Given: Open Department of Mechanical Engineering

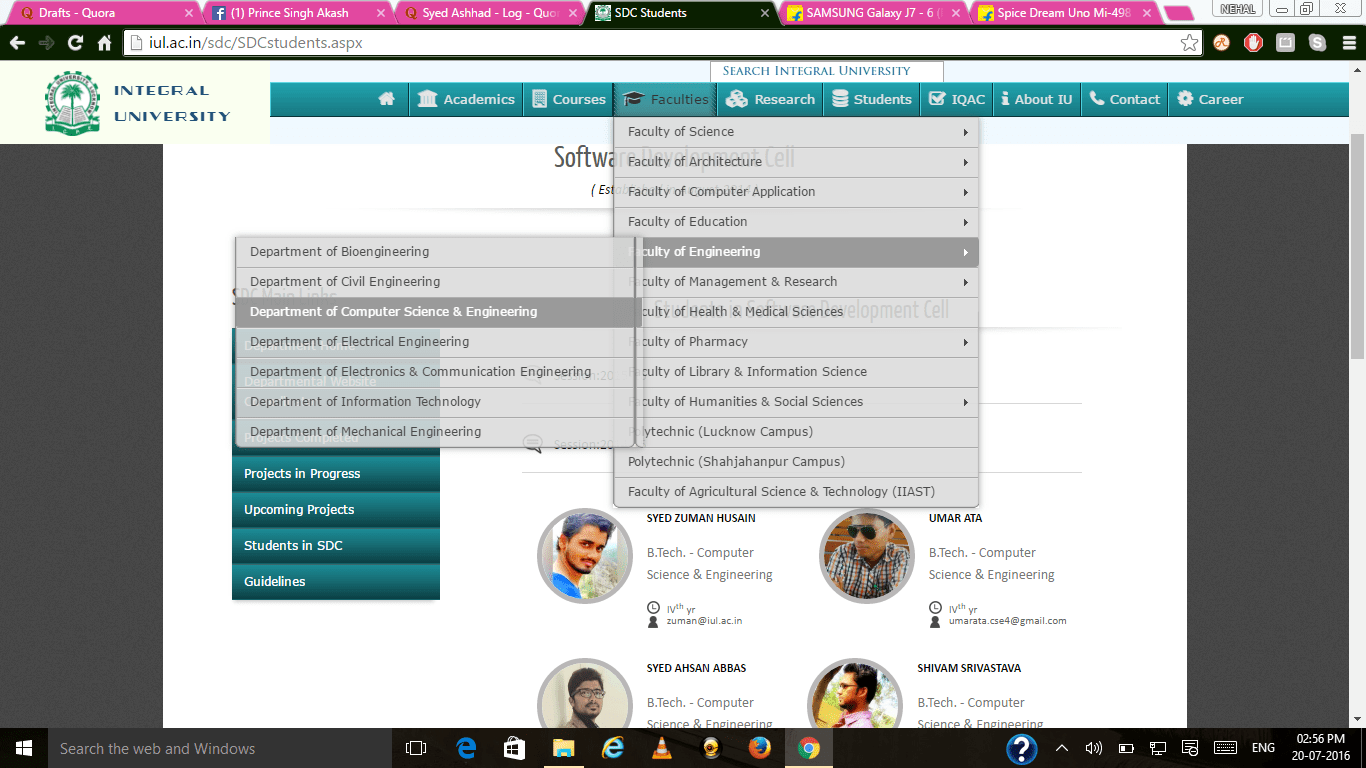Looking at the screenshot, I should coord(438,432).
